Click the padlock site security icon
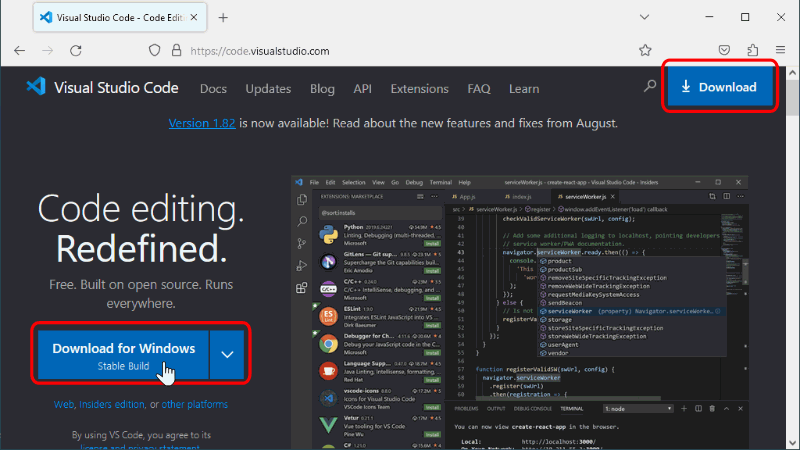The width and height of the screenshot is (800, 450). point(177,50)
